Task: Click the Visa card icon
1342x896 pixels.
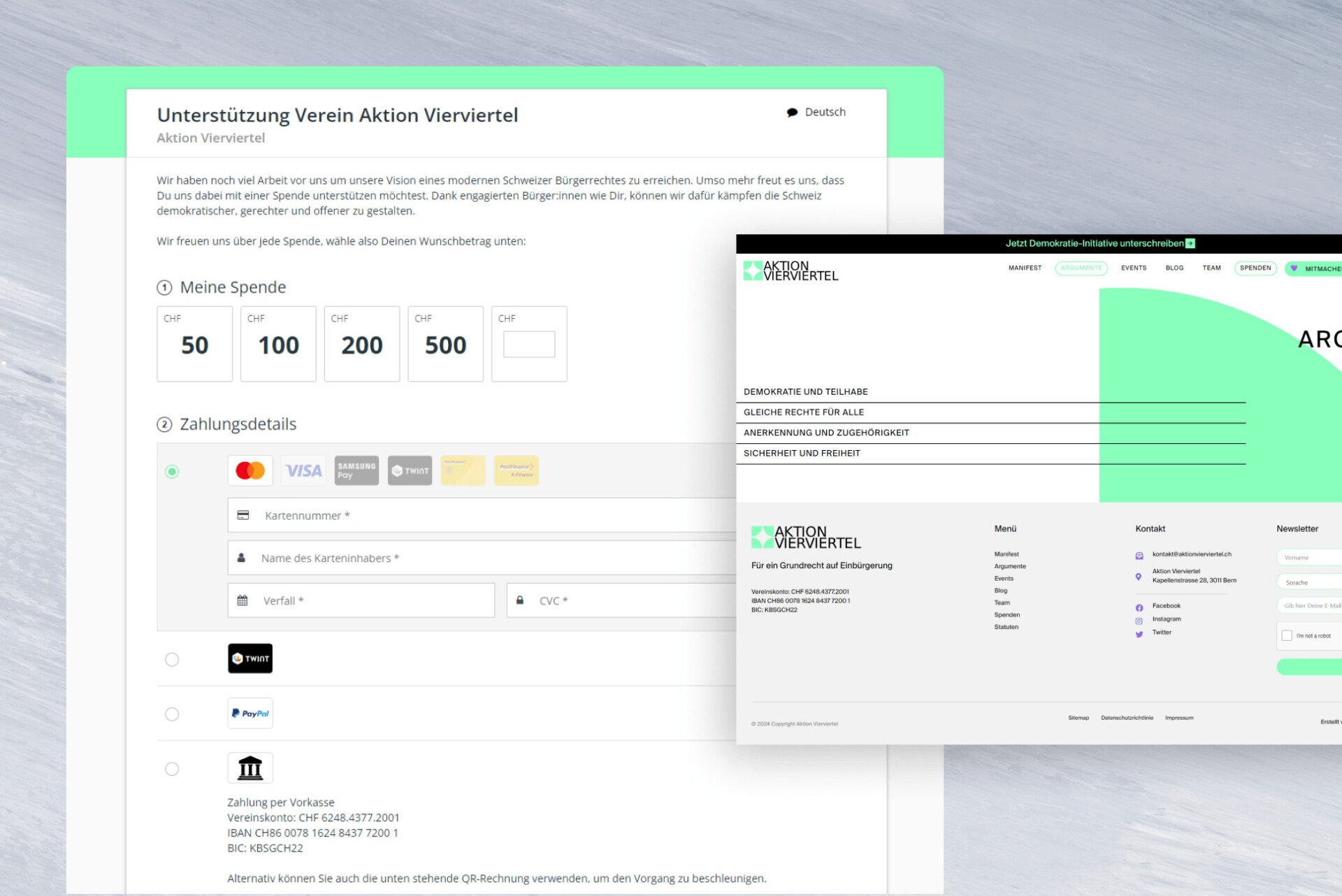Action: pyautogui.click(x=303, y=470)
